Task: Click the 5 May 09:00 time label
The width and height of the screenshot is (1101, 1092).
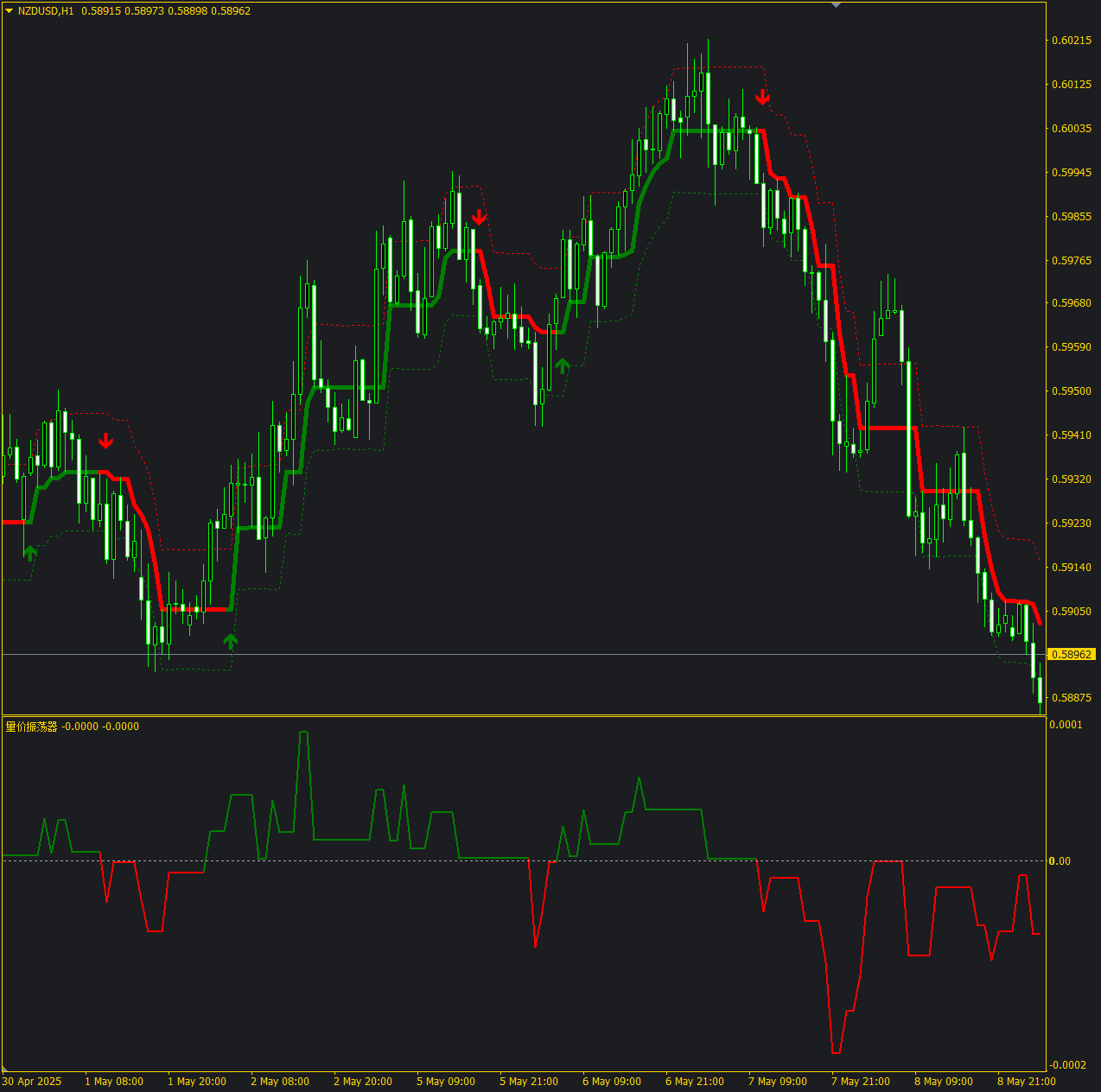Action: [x=446, y=1081]
